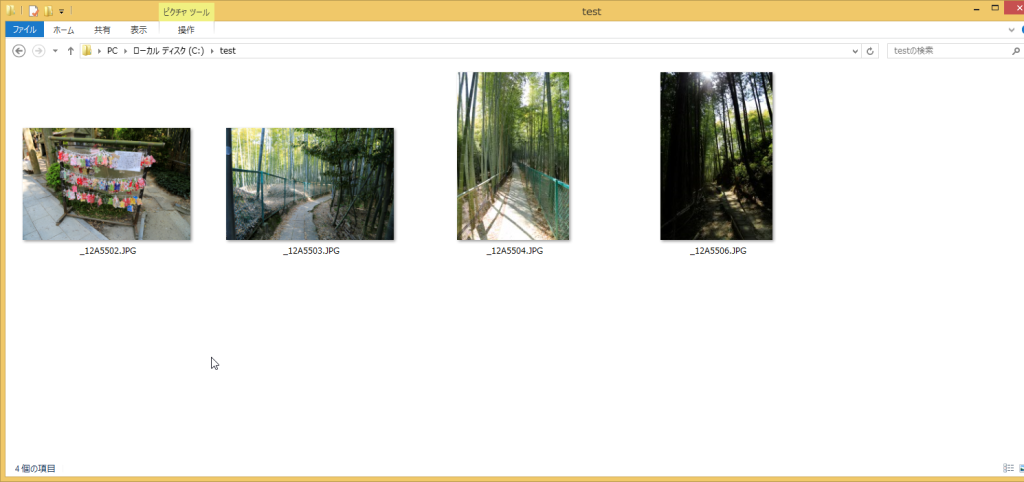Click the ピクチャ ツール contextual tab header
1024x482 pixels.
click(x=186, y=12)
